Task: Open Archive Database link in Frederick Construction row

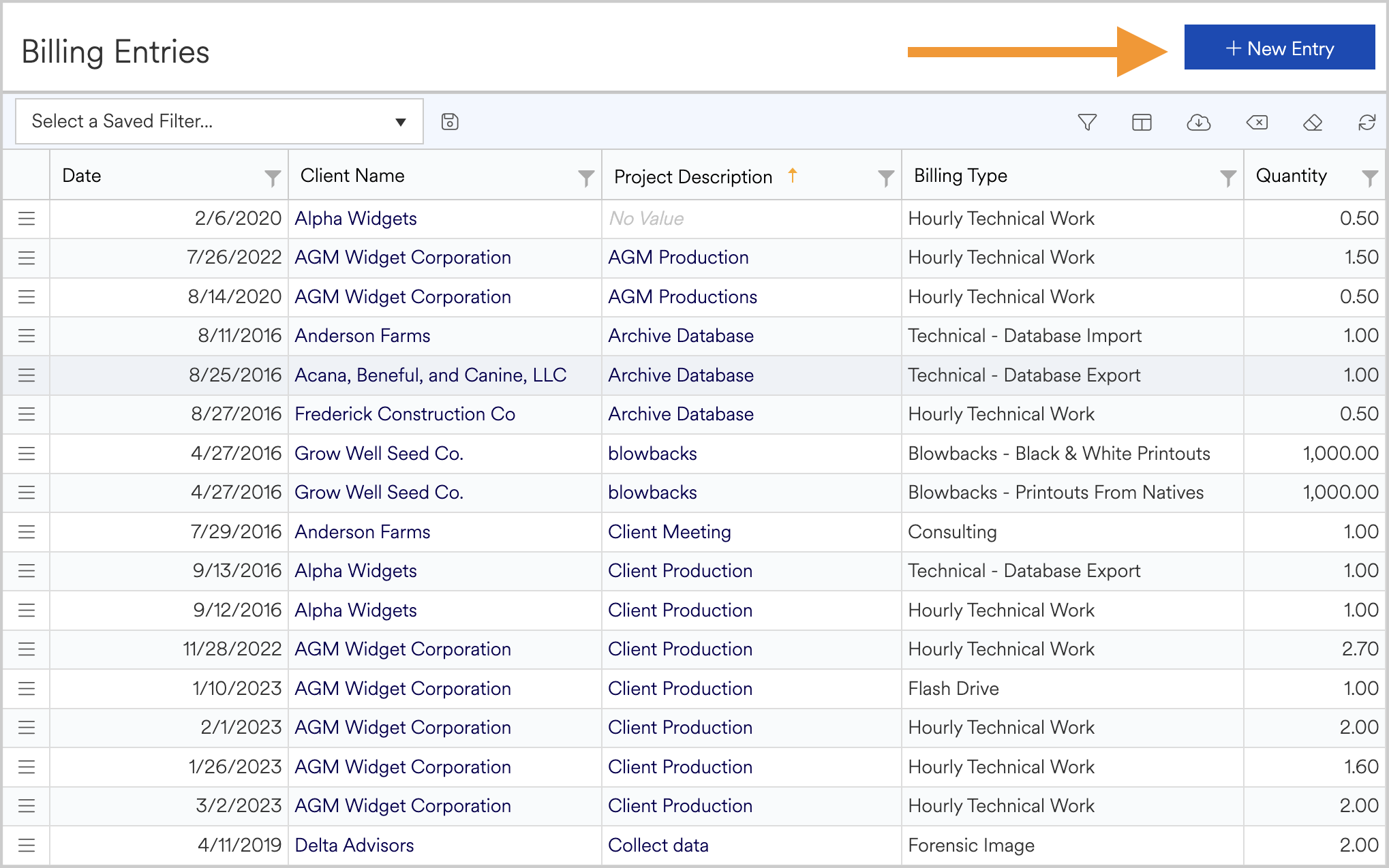Action: click(x=681, y=414)
